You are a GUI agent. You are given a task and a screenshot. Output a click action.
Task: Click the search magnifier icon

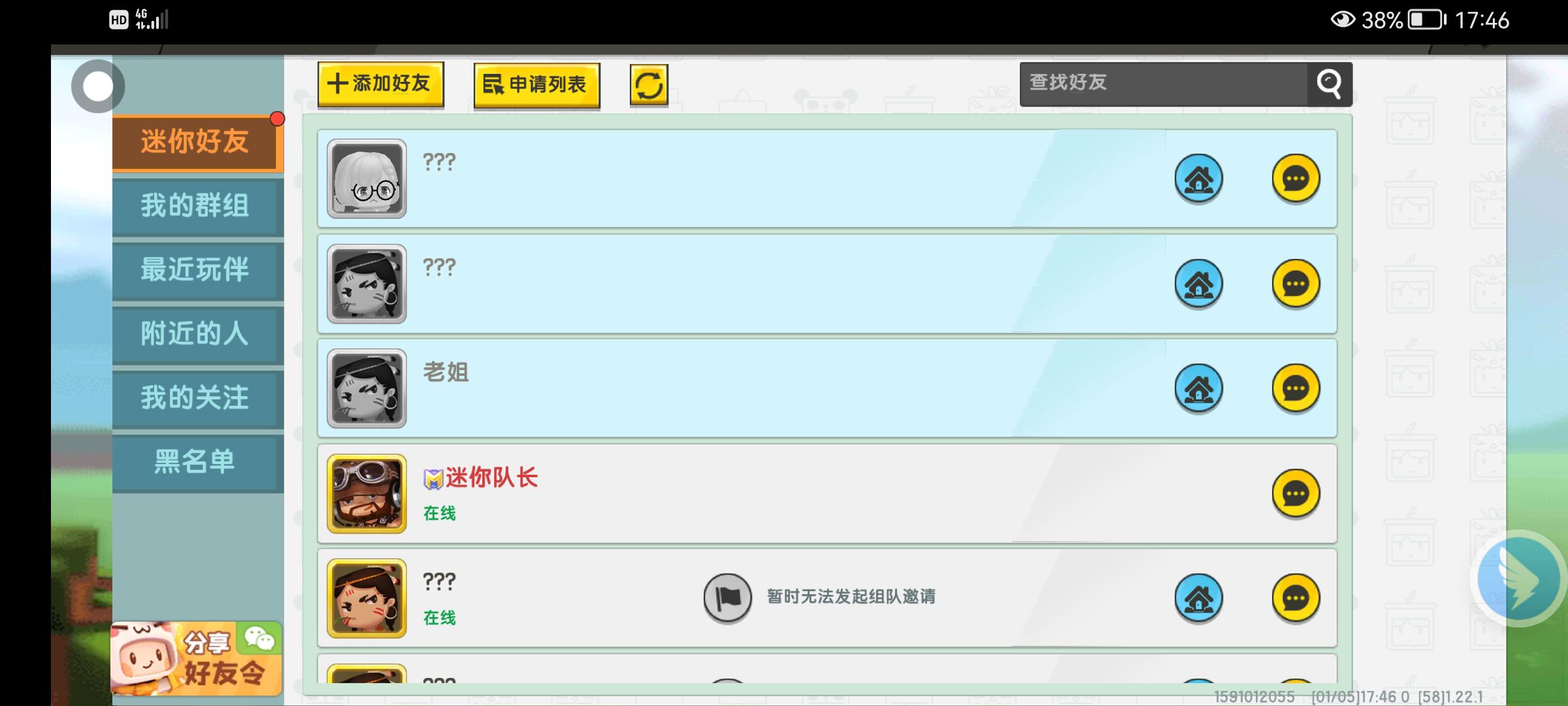(x=1329, y=84)
